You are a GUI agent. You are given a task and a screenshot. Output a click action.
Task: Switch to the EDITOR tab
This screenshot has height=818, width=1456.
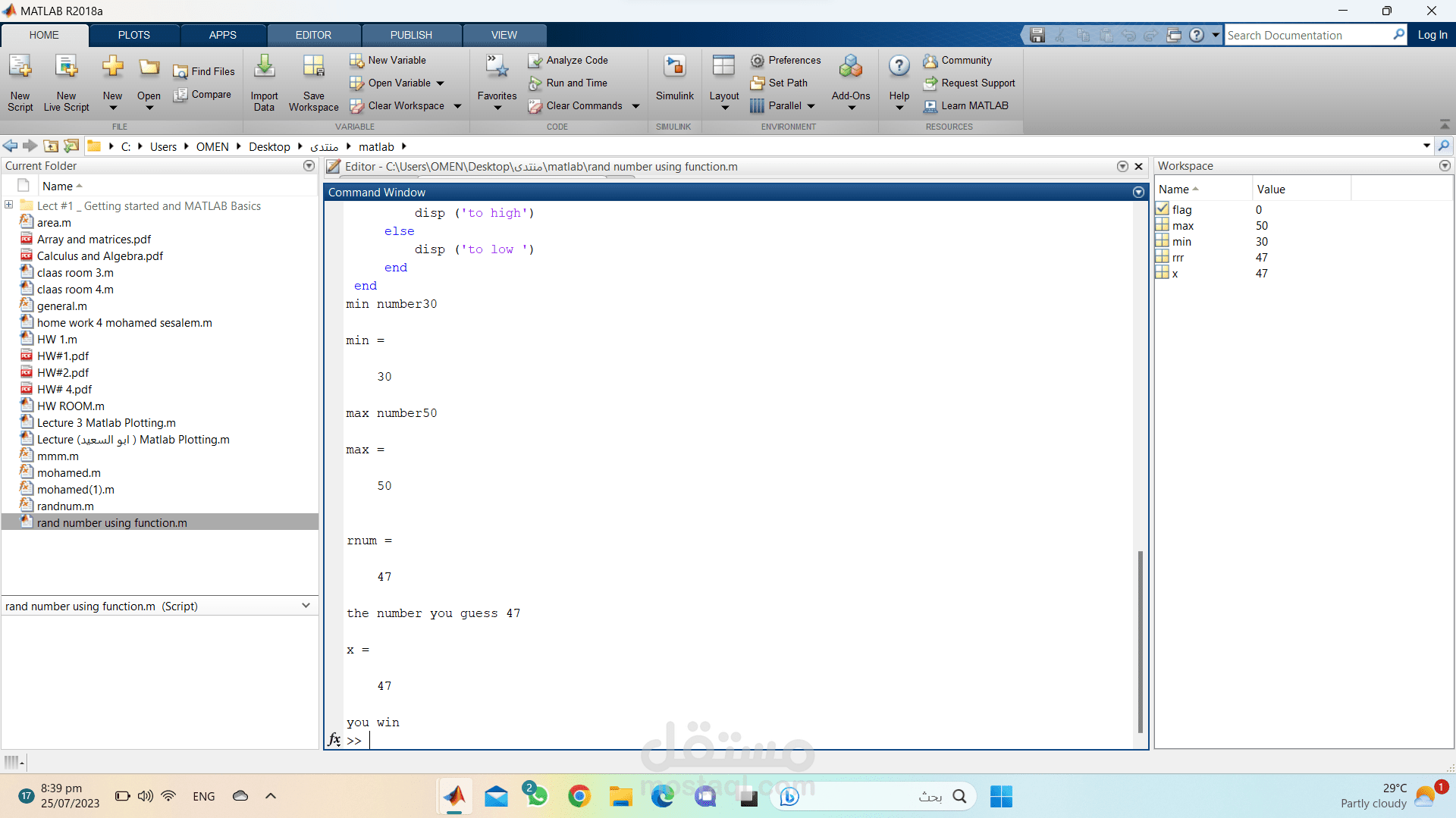(x=313, y=35)
